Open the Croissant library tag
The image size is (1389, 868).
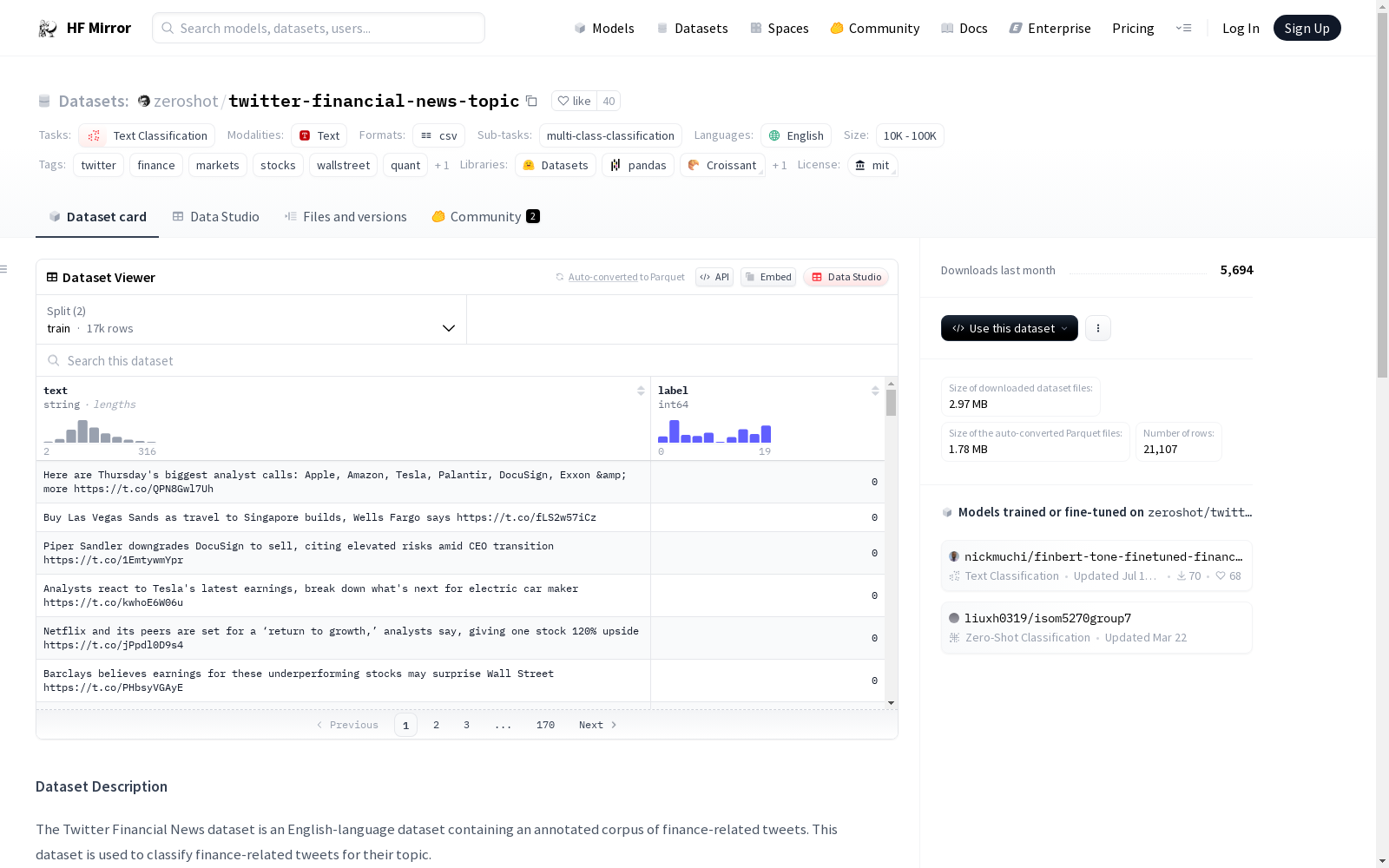tap(722, 165)
